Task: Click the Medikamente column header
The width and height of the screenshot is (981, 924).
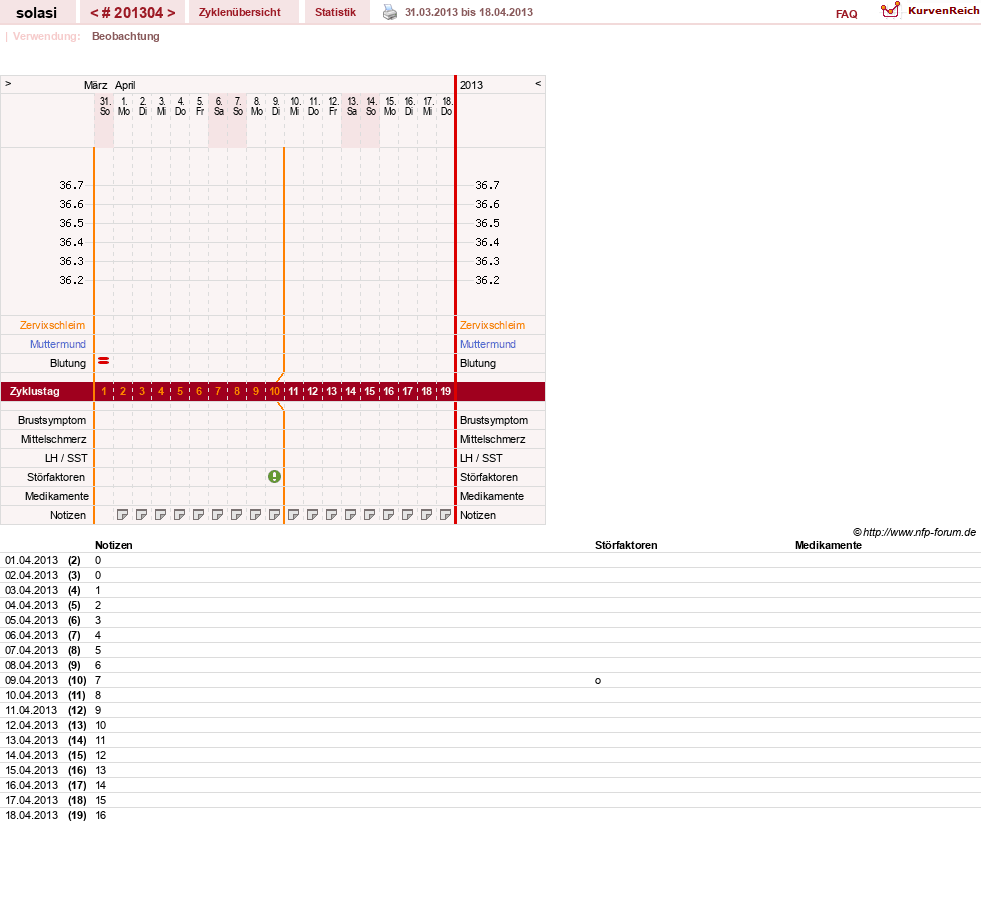Action: click(828, 546)
